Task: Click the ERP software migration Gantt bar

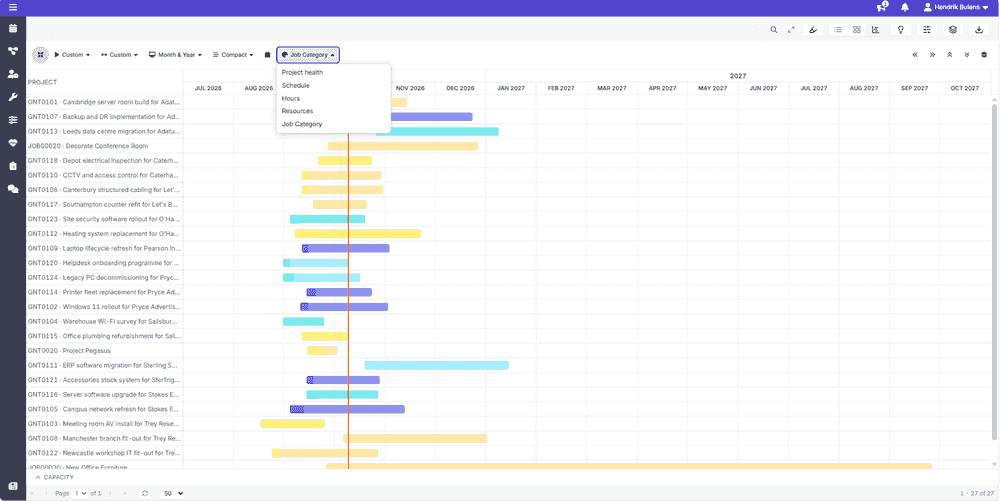Action: point(436,365)
